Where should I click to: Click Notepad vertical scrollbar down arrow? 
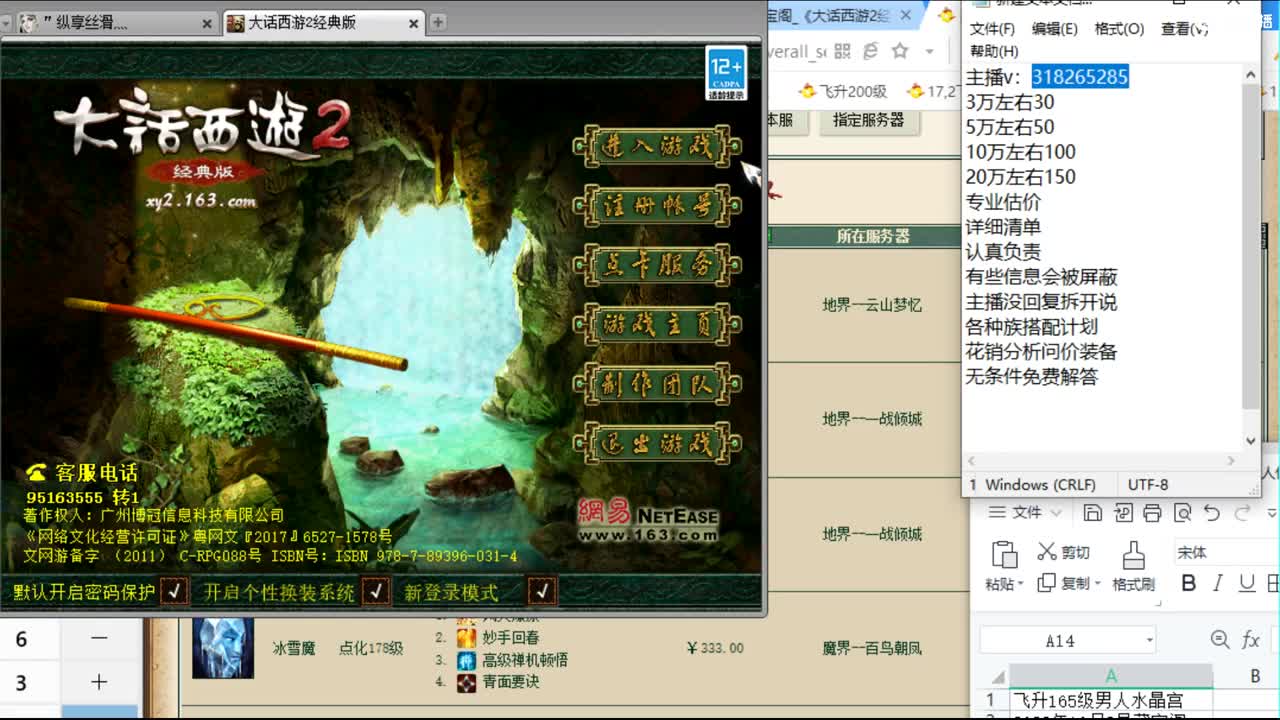(1250, 441)
